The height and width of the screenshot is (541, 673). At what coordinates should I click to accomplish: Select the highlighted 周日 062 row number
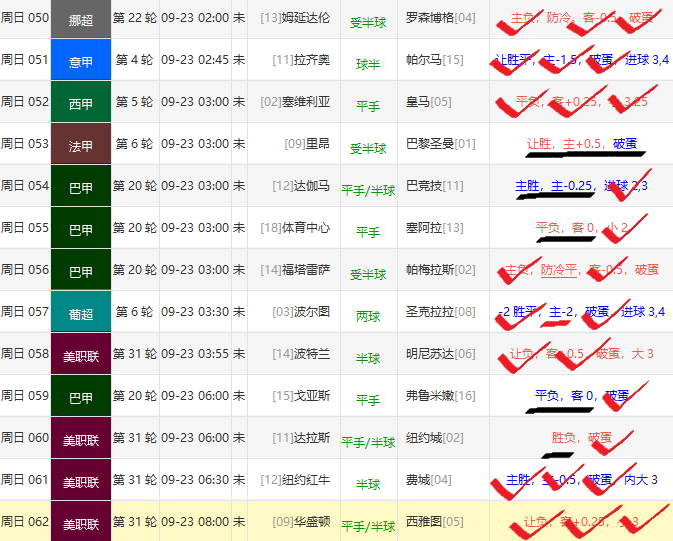(24, 522)
